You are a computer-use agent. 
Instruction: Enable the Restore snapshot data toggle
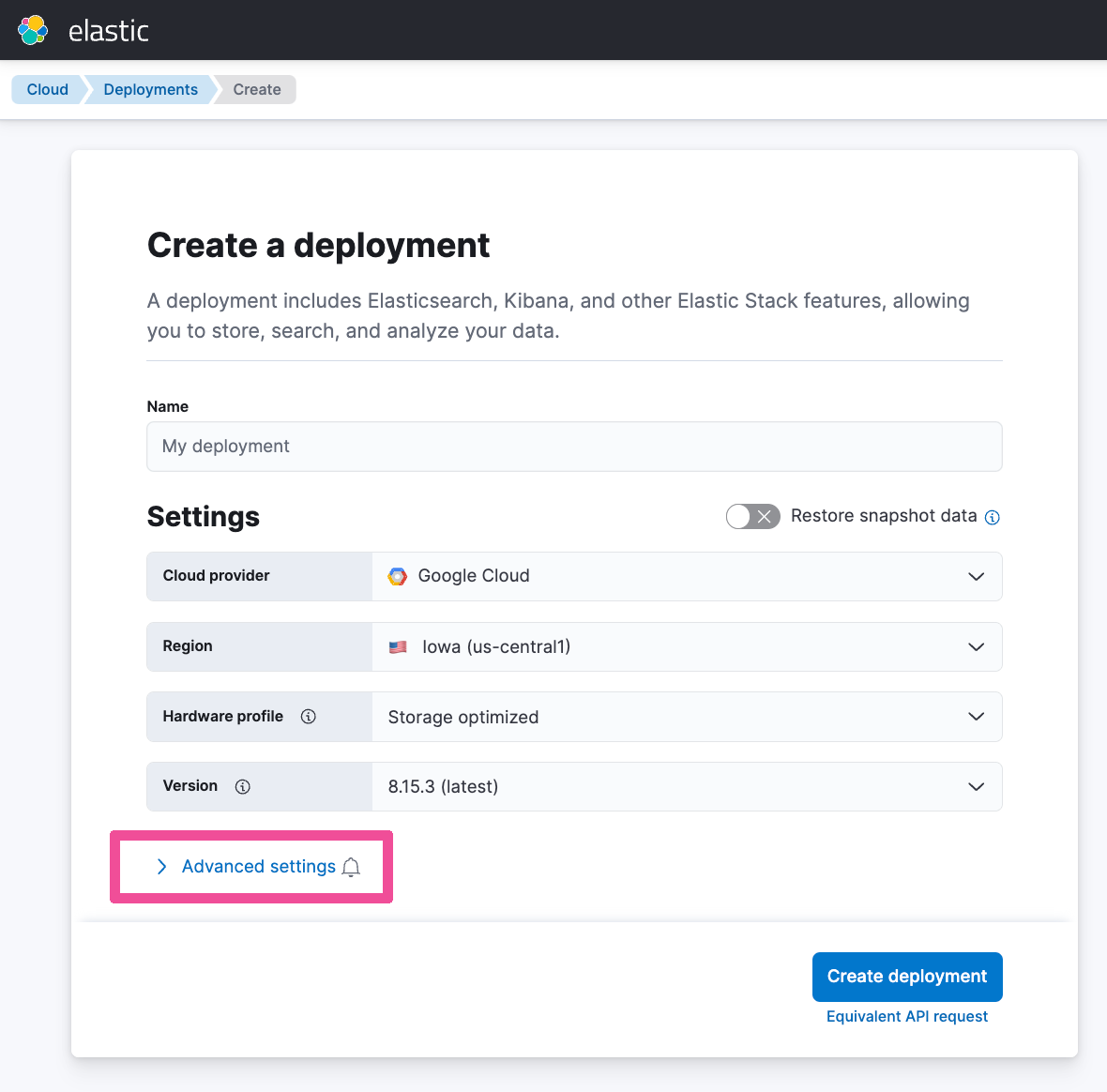pyautogui.click(x=752, y=516)
